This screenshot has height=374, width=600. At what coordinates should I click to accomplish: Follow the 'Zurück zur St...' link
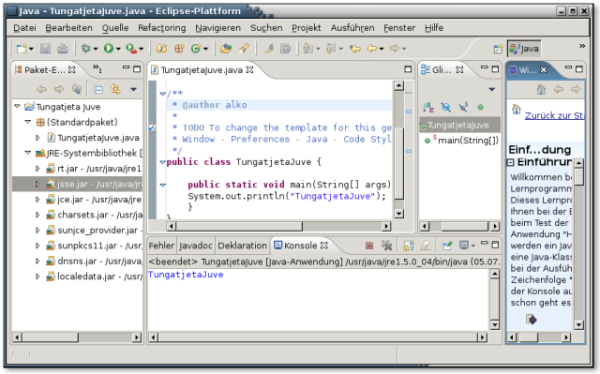[554, 115]
